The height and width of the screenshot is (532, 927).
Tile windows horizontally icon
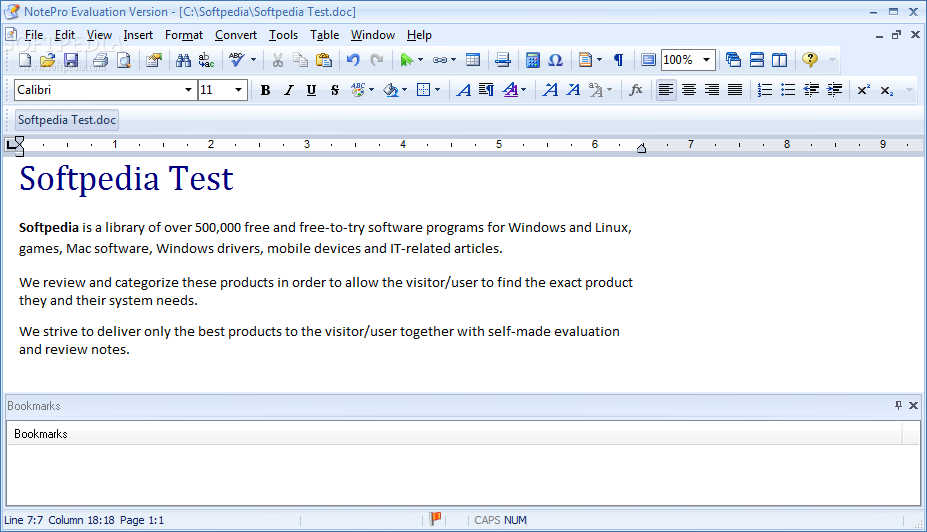click(757, 60)
